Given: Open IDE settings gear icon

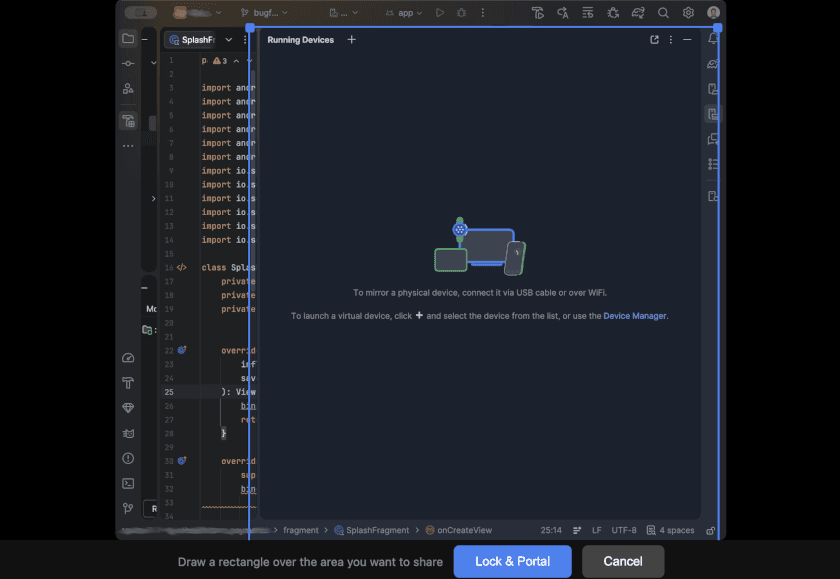Looking at the screenshot, I should click(x=688, y=13).
